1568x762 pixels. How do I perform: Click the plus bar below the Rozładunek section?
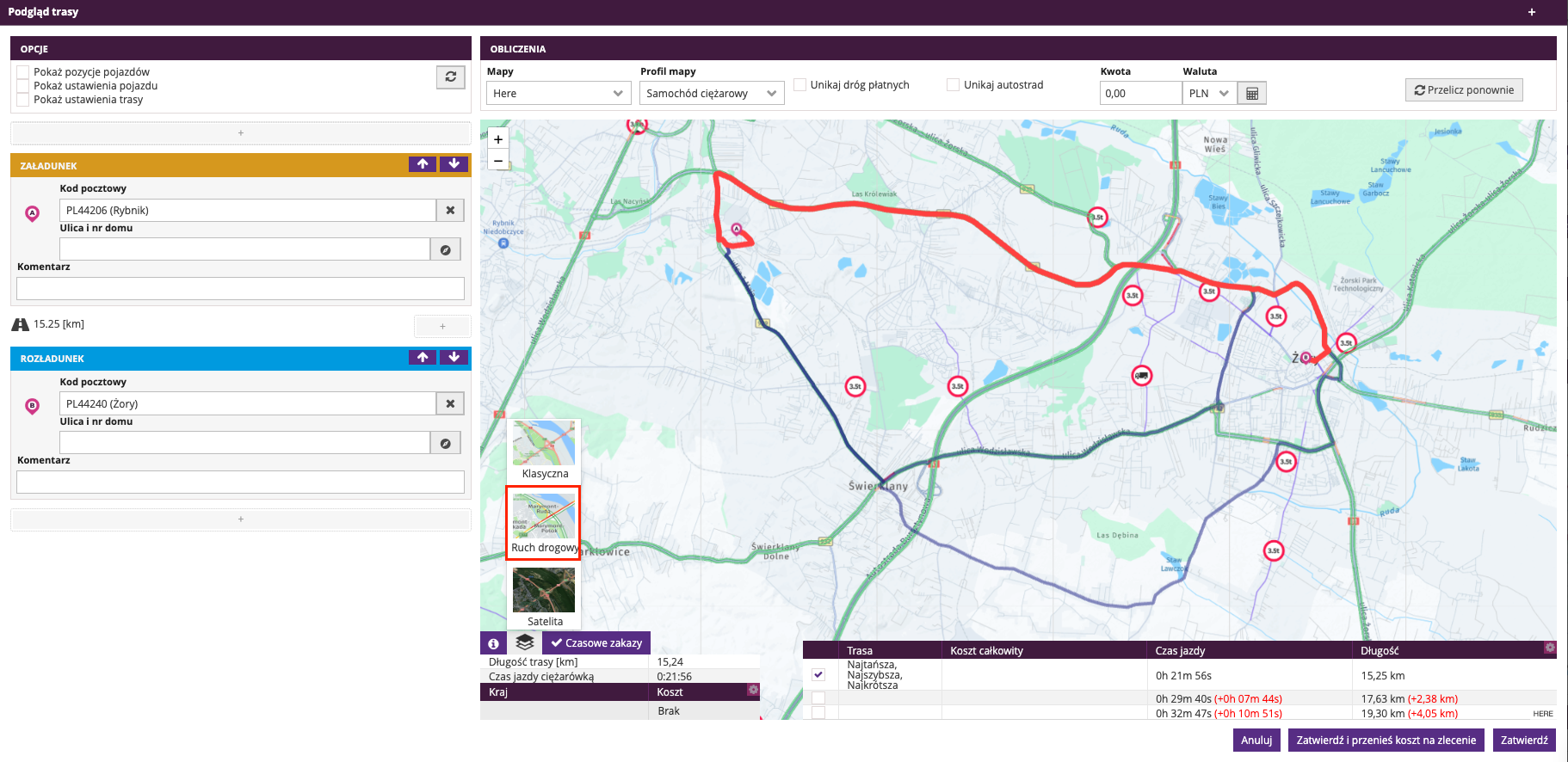(241, 519)
